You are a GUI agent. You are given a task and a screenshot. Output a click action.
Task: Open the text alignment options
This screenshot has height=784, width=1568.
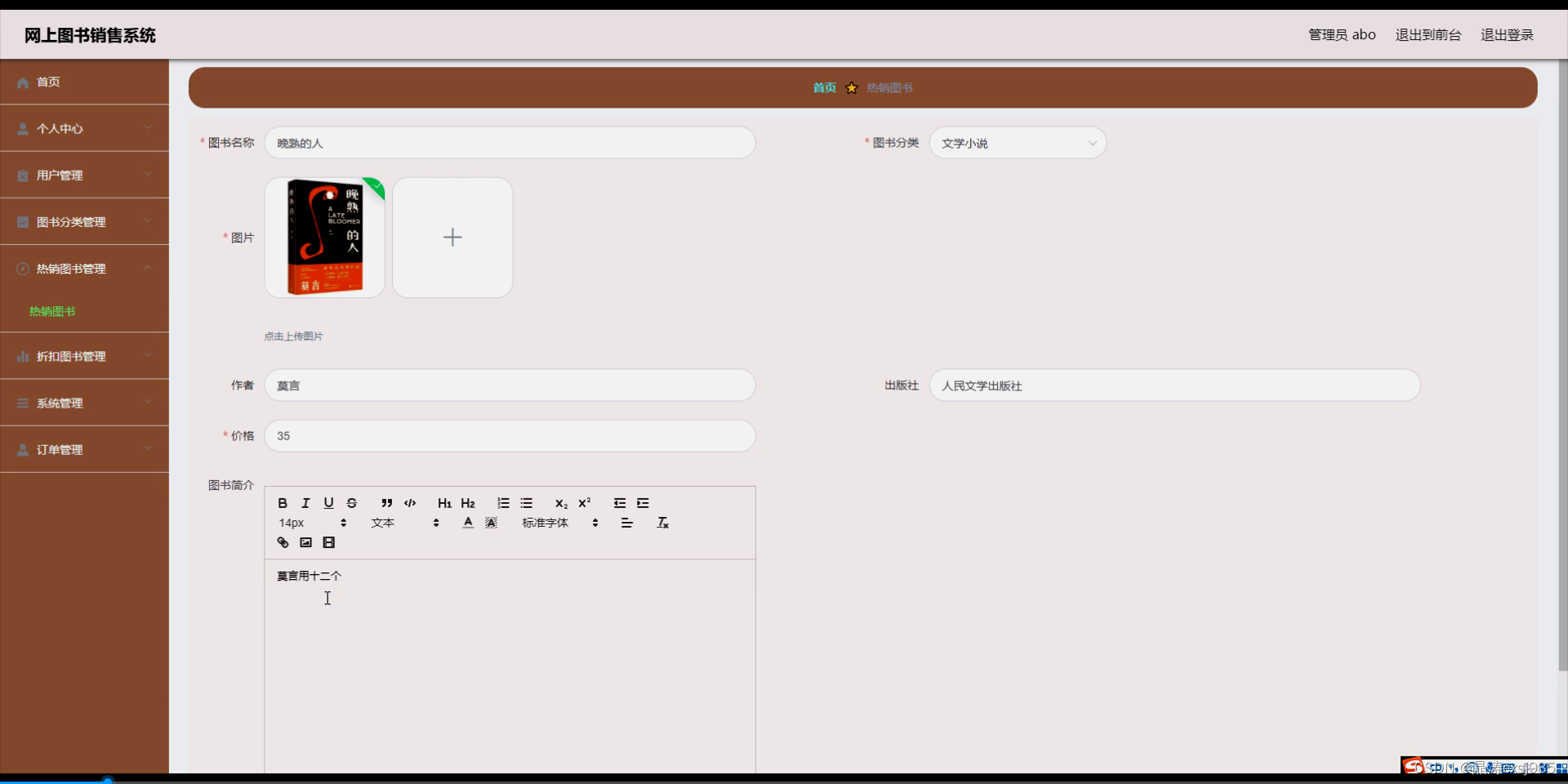[x=627, y=523]
